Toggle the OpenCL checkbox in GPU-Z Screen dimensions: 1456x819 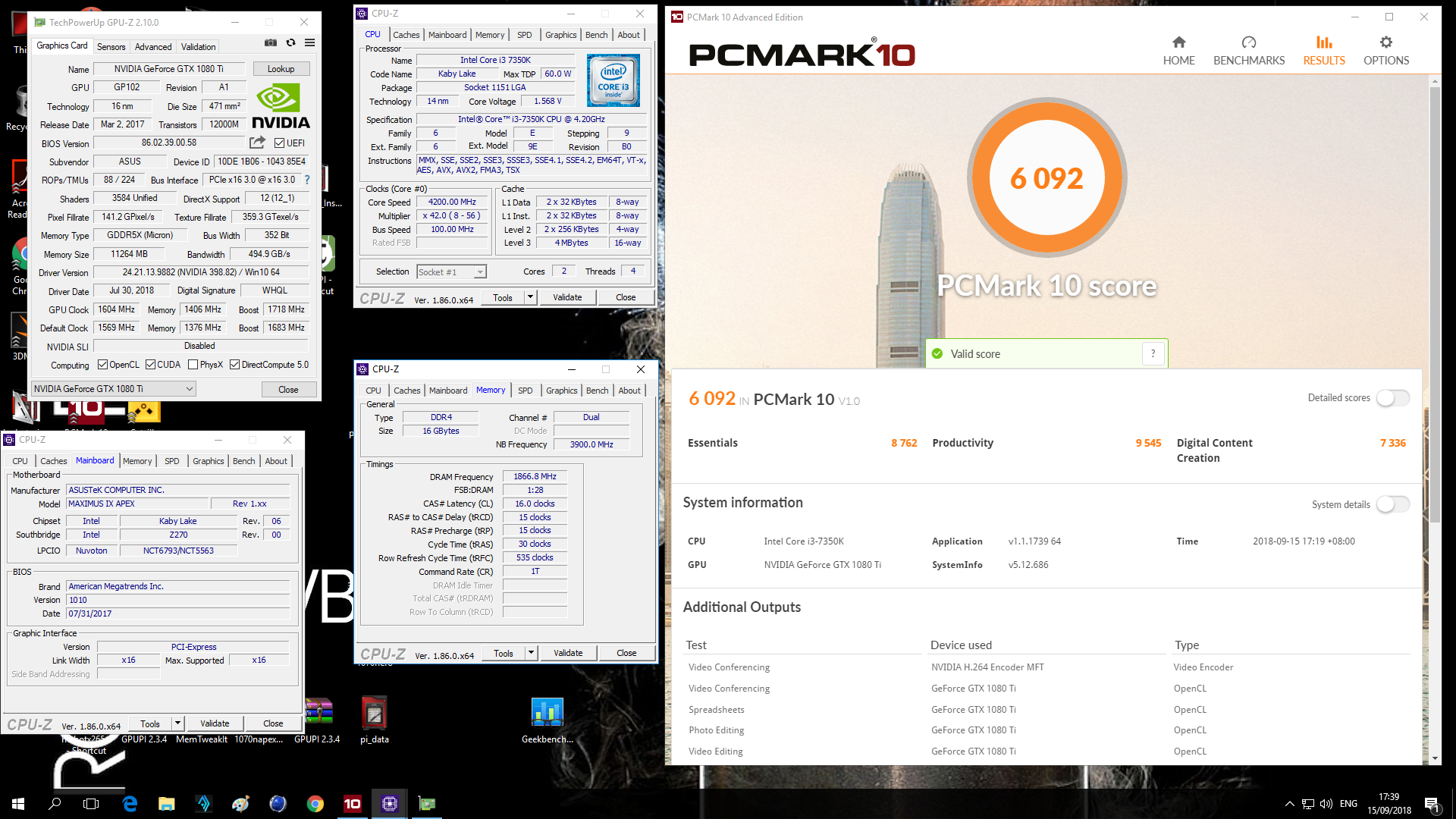tap(102, 365)
